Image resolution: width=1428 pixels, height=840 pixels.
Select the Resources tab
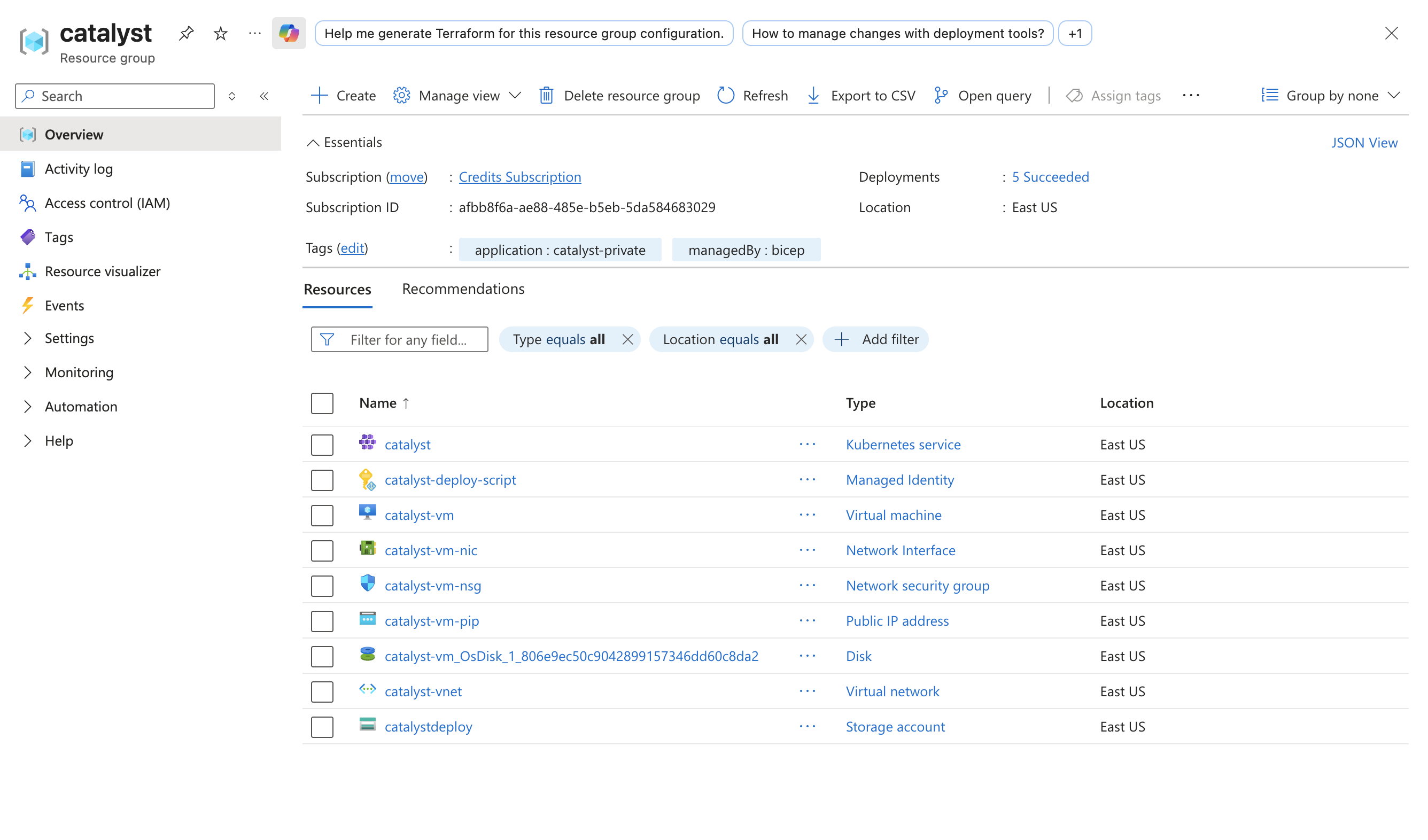337,290
